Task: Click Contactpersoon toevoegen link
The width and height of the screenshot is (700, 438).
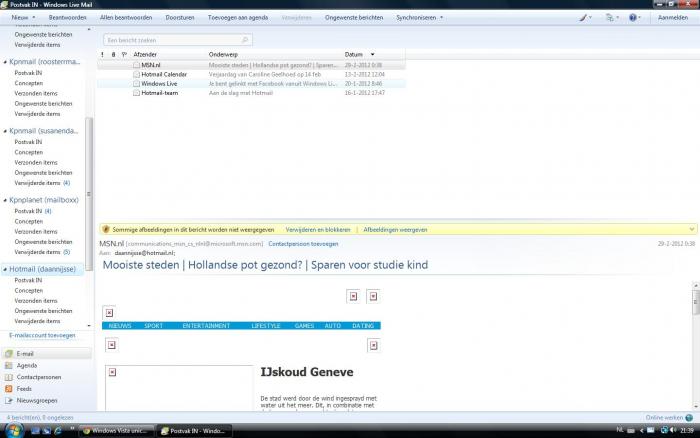Action: coord(303,244)
